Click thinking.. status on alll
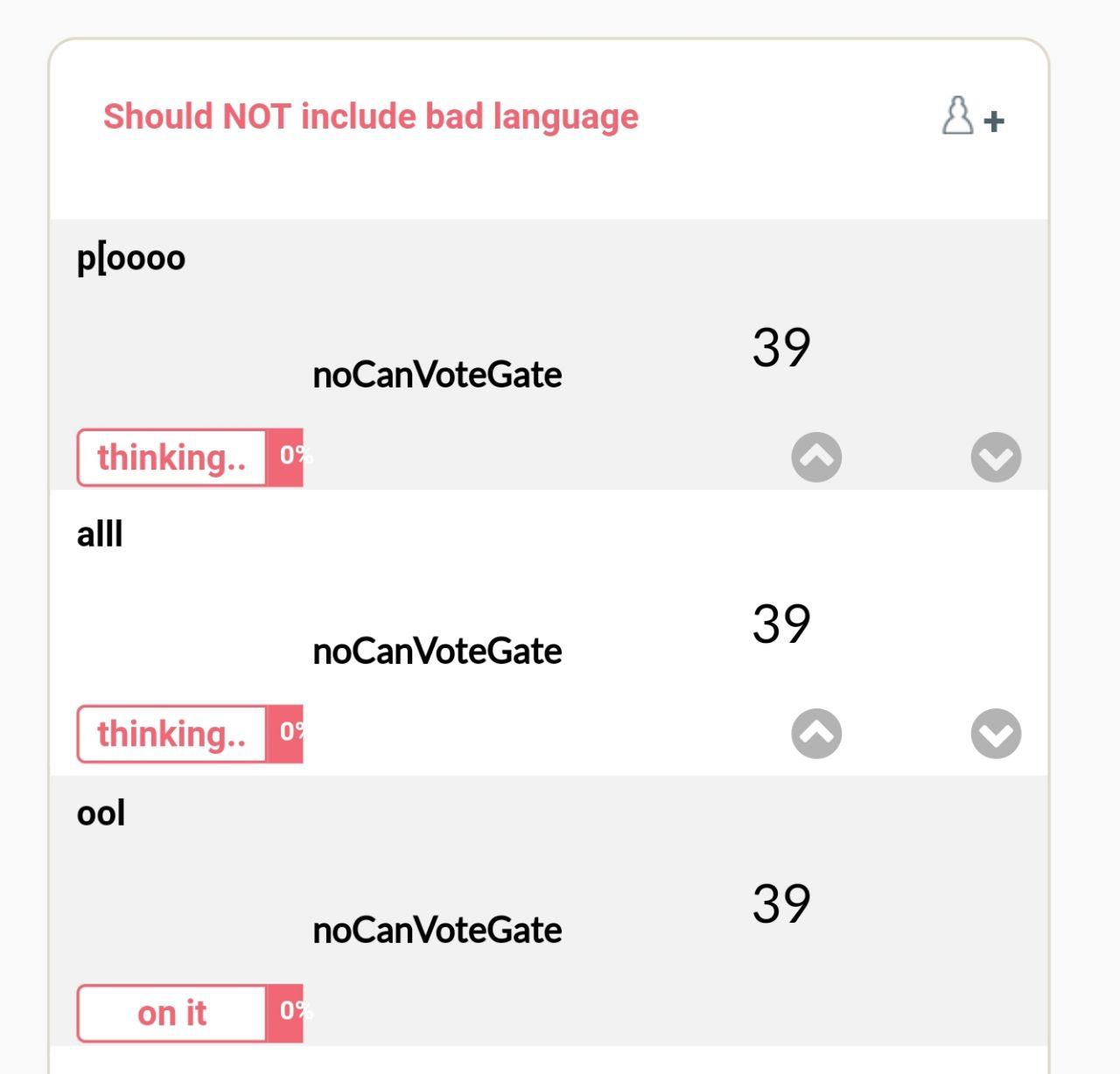 click(171, 734)
